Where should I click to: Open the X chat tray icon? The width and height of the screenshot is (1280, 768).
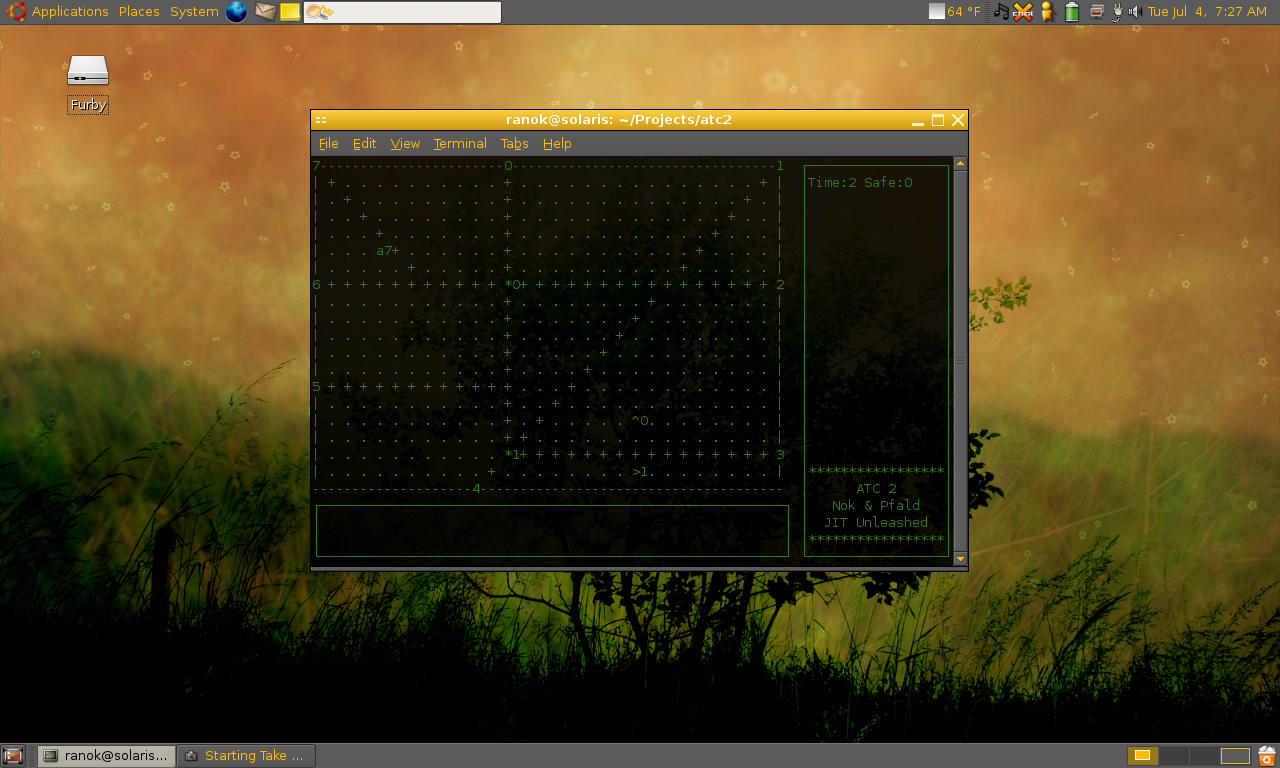tap(1022, 12)
